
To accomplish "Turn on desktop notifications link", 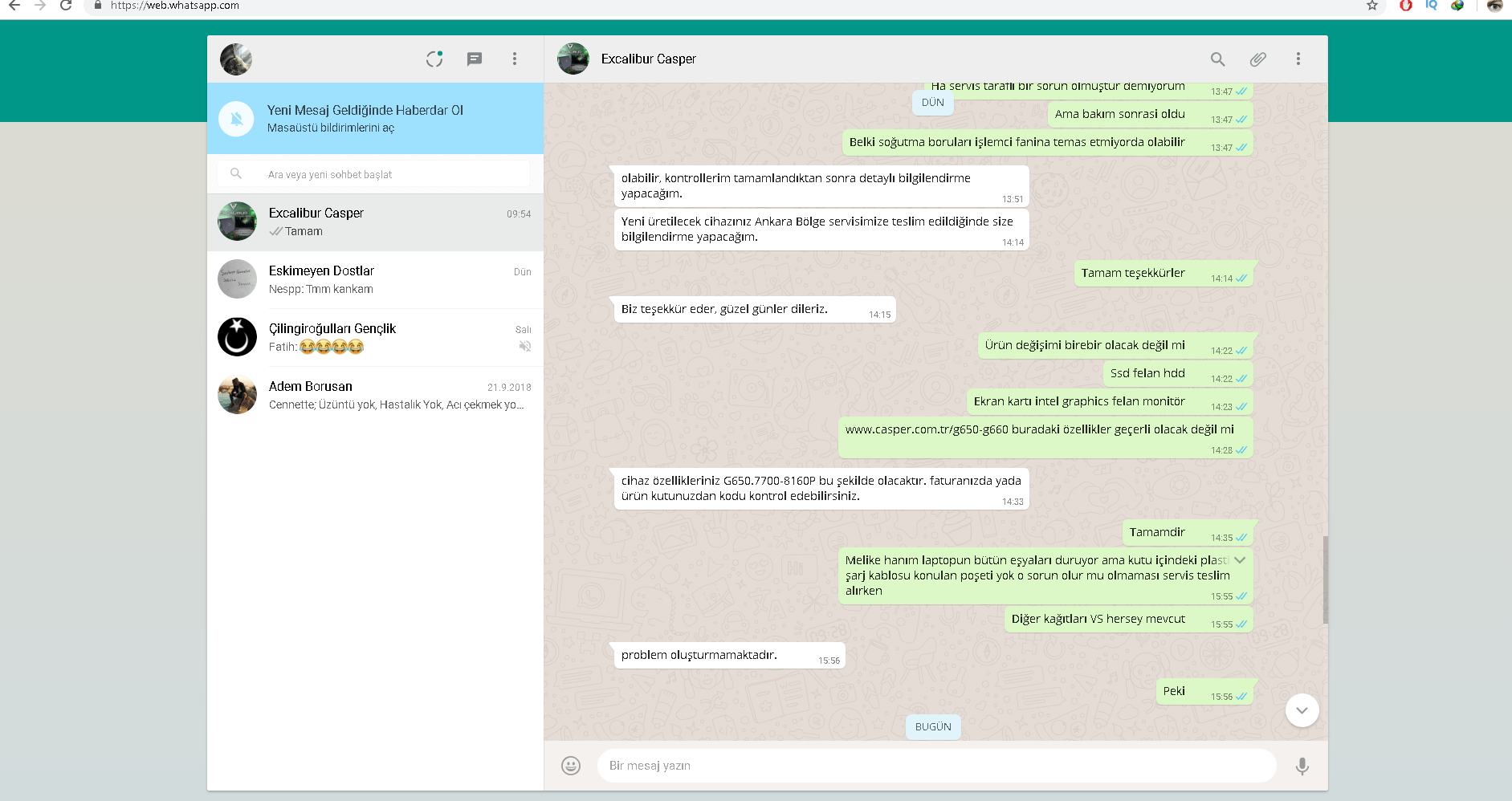I will pyautogui.click(x=331, y=128).
